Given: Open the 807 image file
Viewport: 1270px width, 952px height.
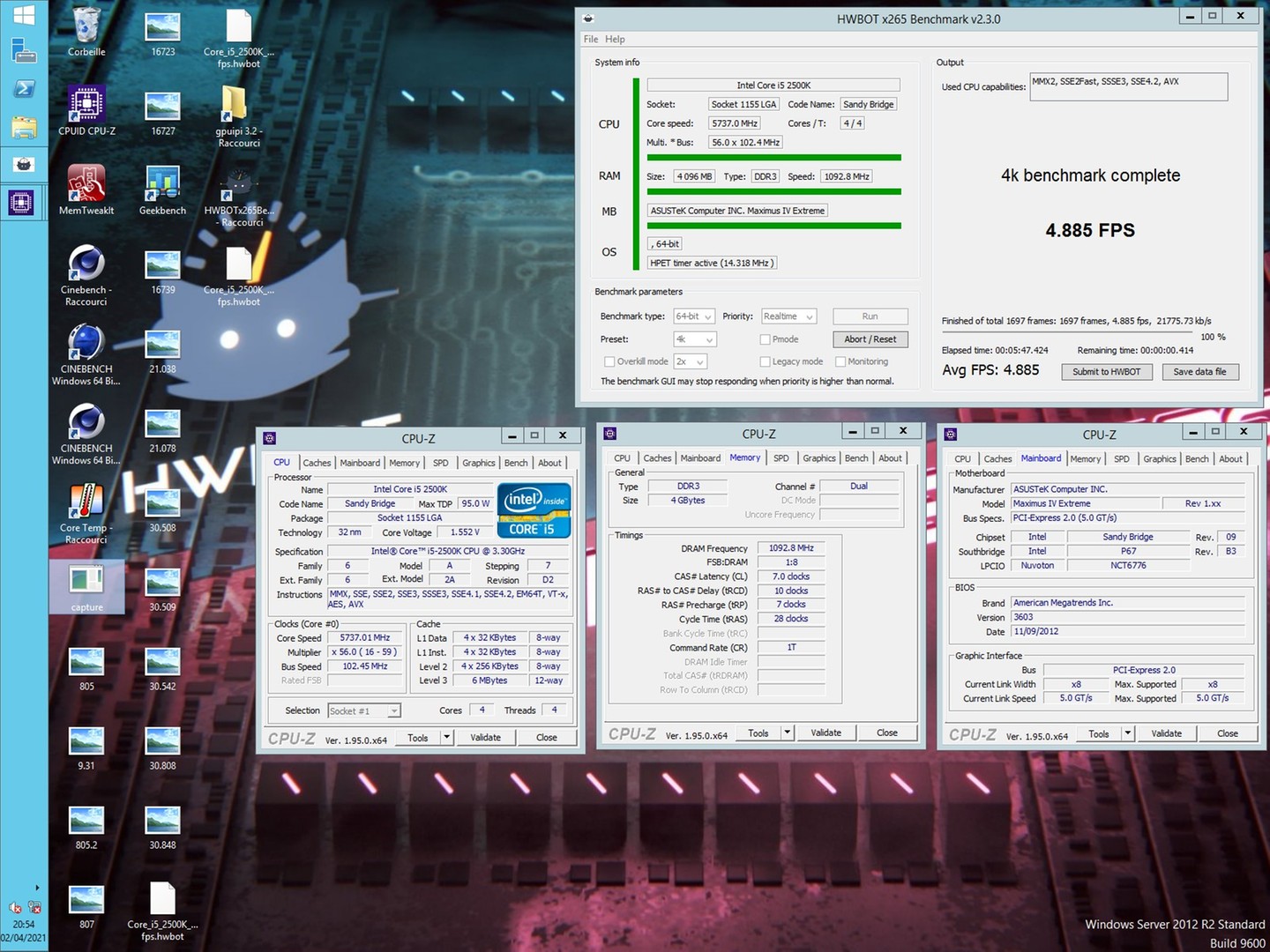Looking at the screenshot, I should pyautogui.click(x=86, y=904).
